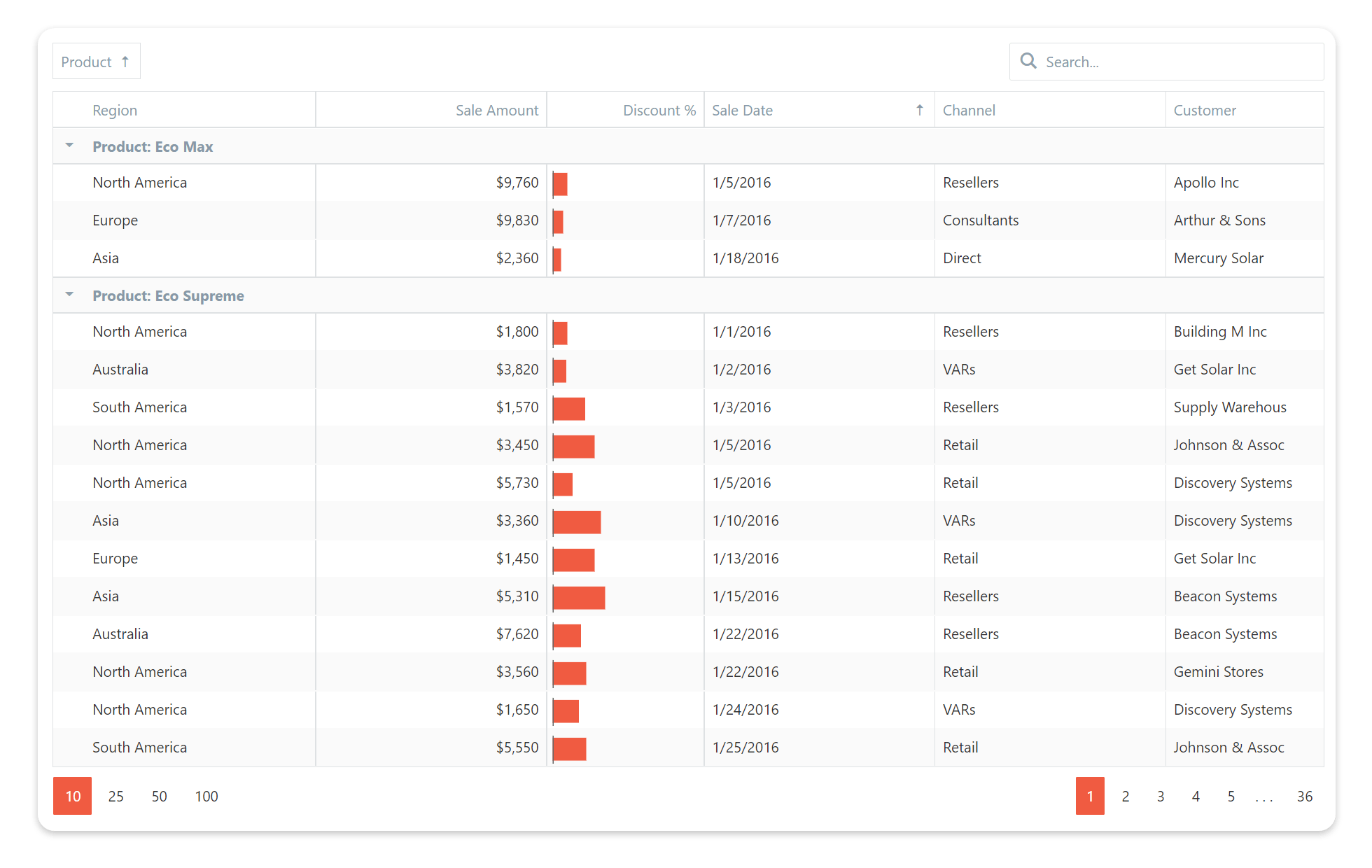Click the Product group sort arrow

pos(125,62)
